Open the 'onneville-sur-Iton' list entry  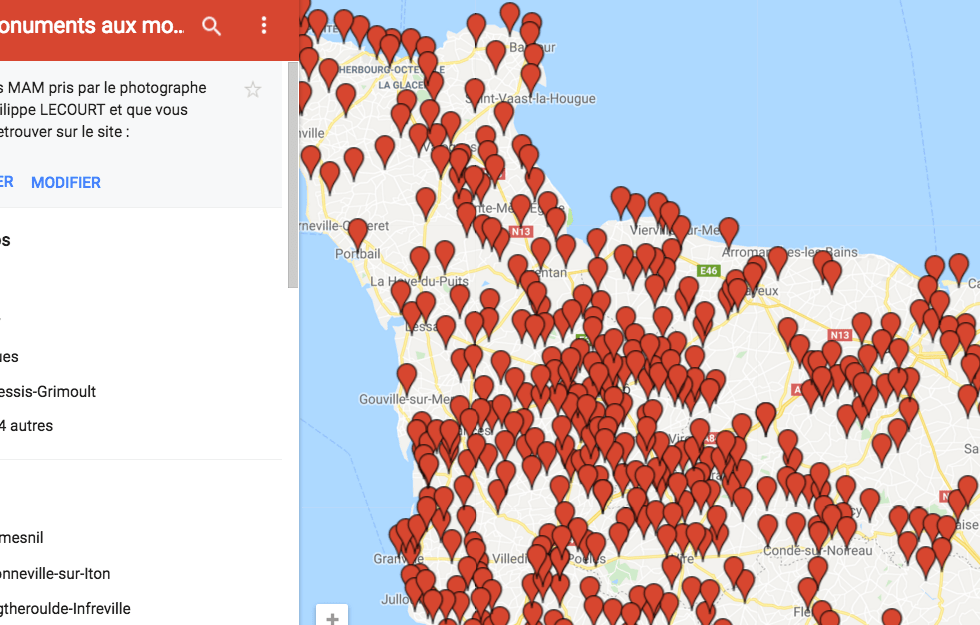(55, 573)
